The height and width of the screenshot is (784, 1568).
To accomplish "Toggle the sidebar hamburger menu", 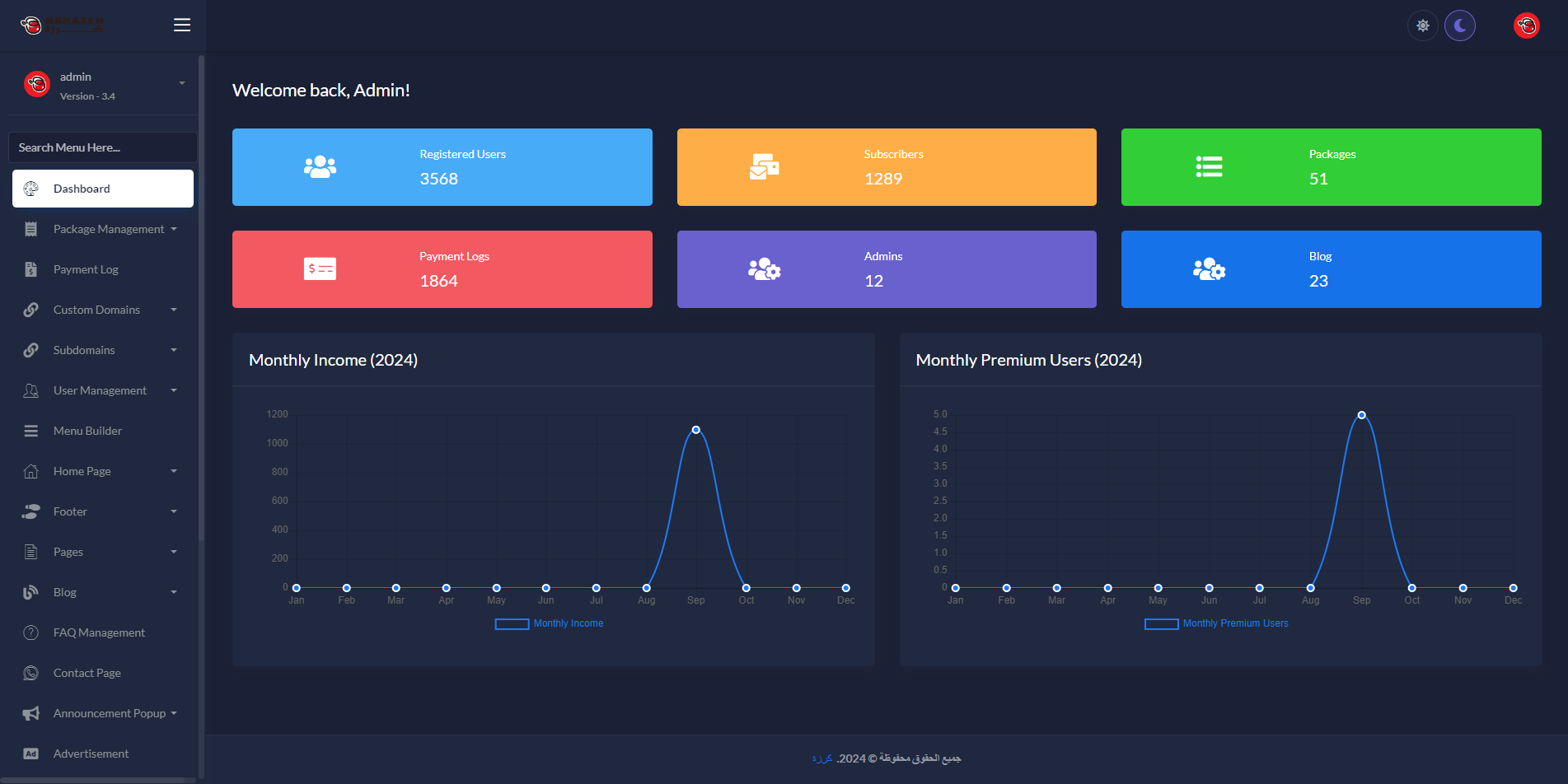I will coord(182,26).
